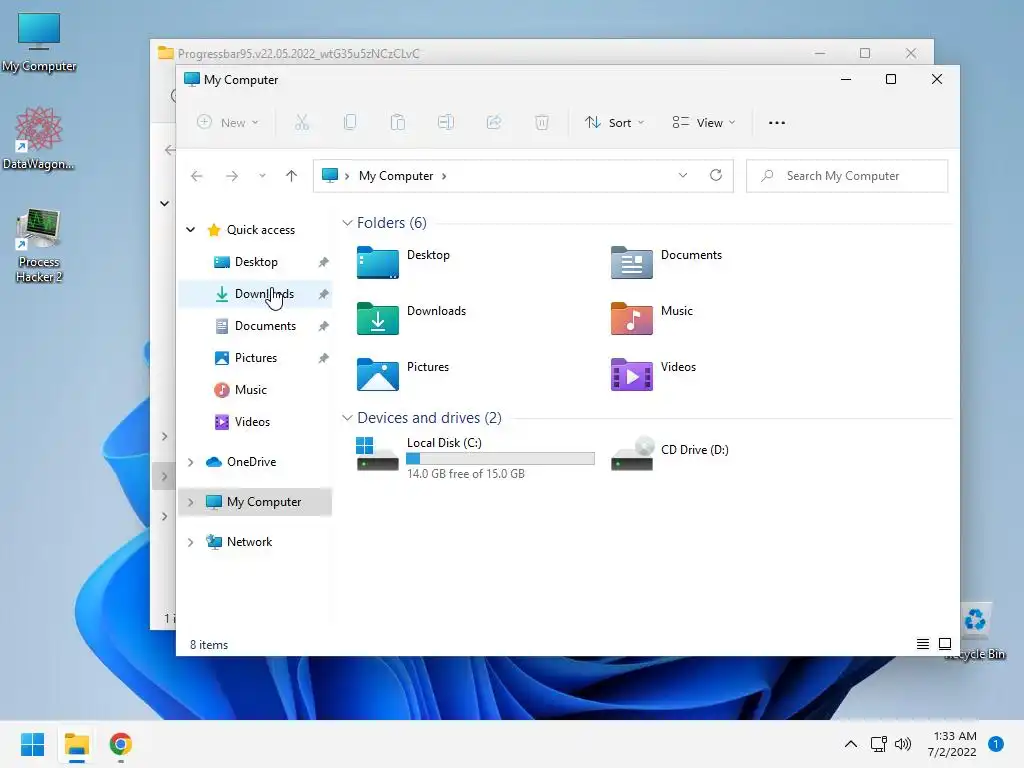Select Documents under Quick access
1024x768 pixels.
[x=255, y=326]
